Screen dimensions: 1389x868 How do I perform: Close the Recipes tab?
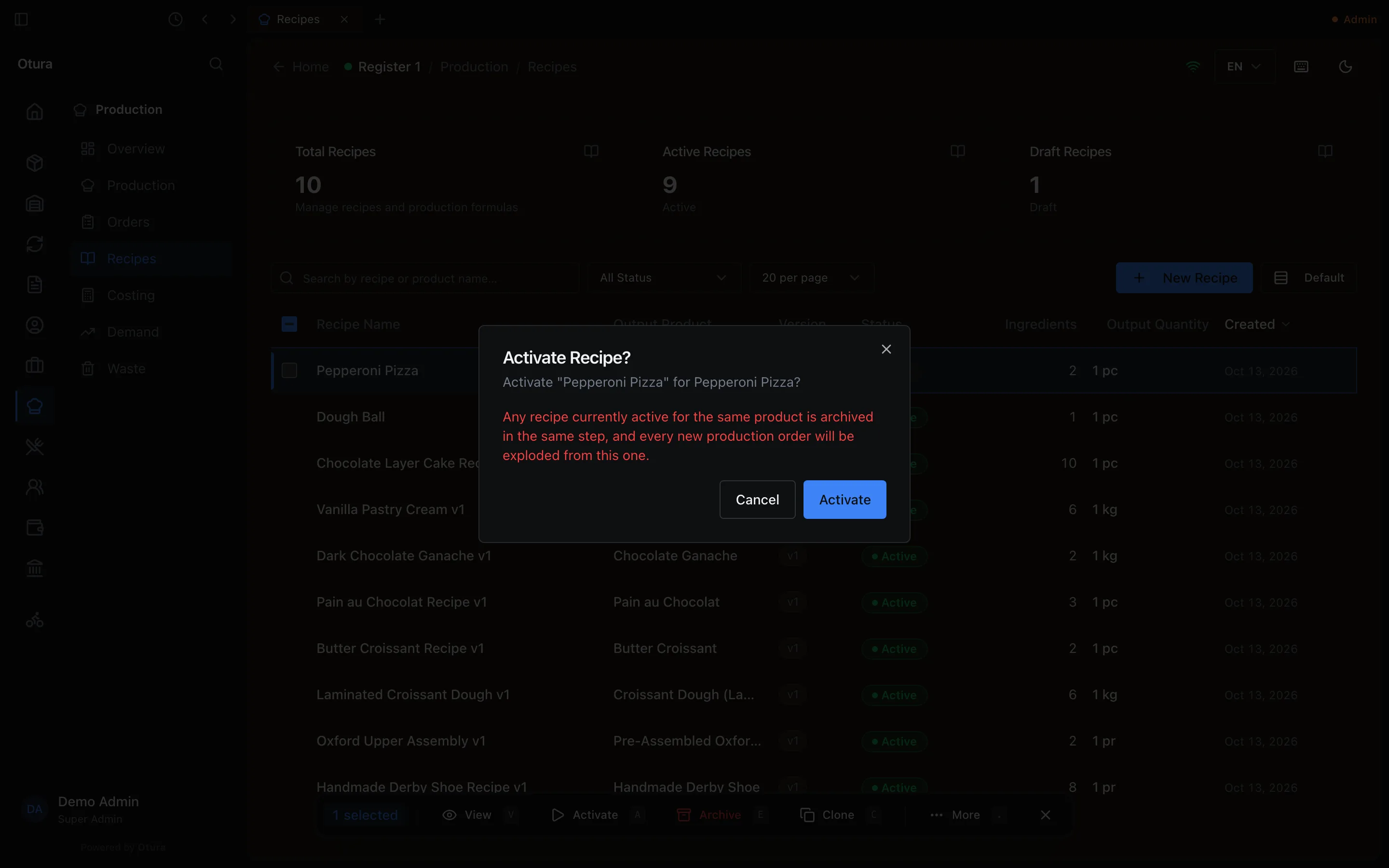click(344, 19)
